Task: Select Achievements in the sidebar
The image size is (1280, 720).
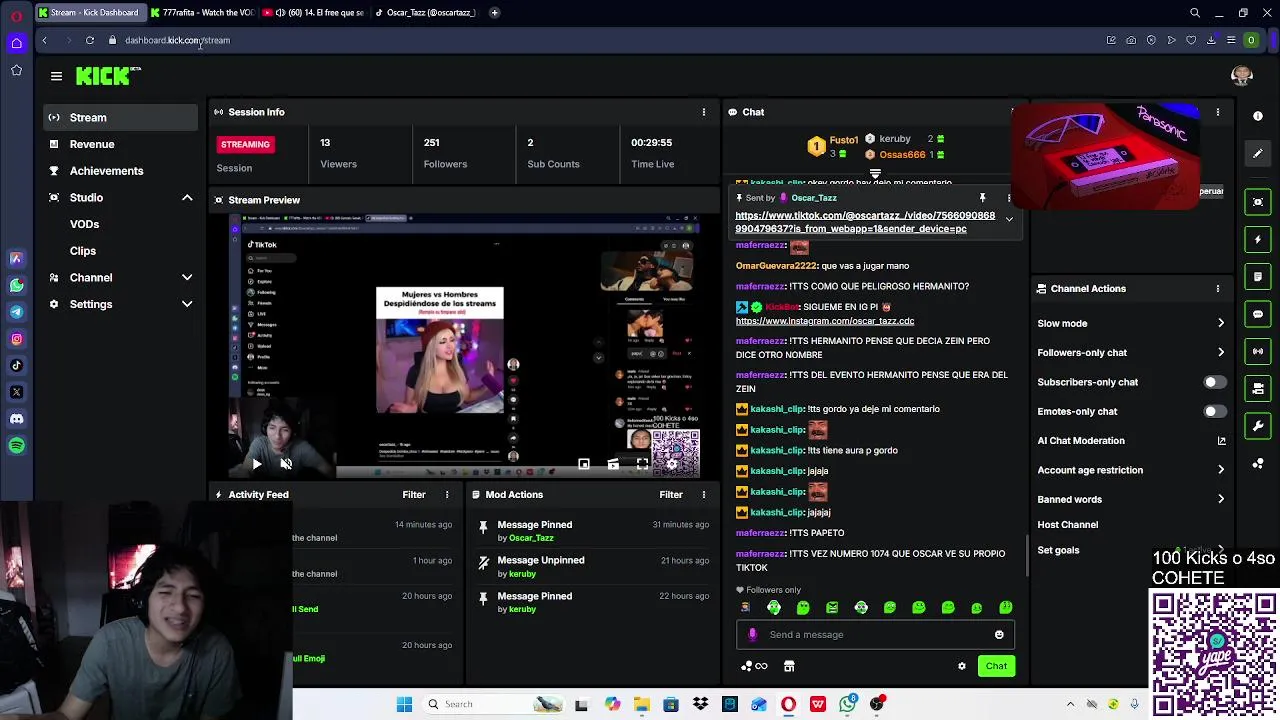Action: tap(121, 171)
